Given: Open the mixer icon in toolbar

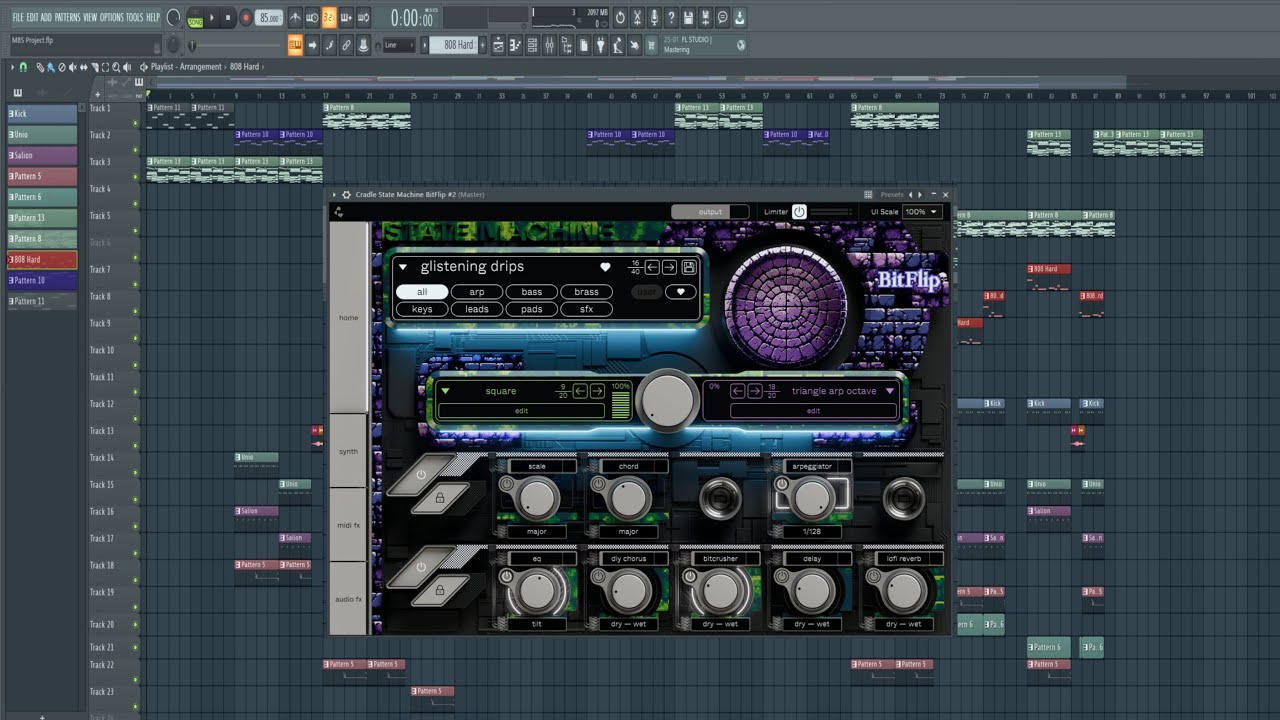Looking at the screenshot, I should pyautogui.click(x=549, y=45).
